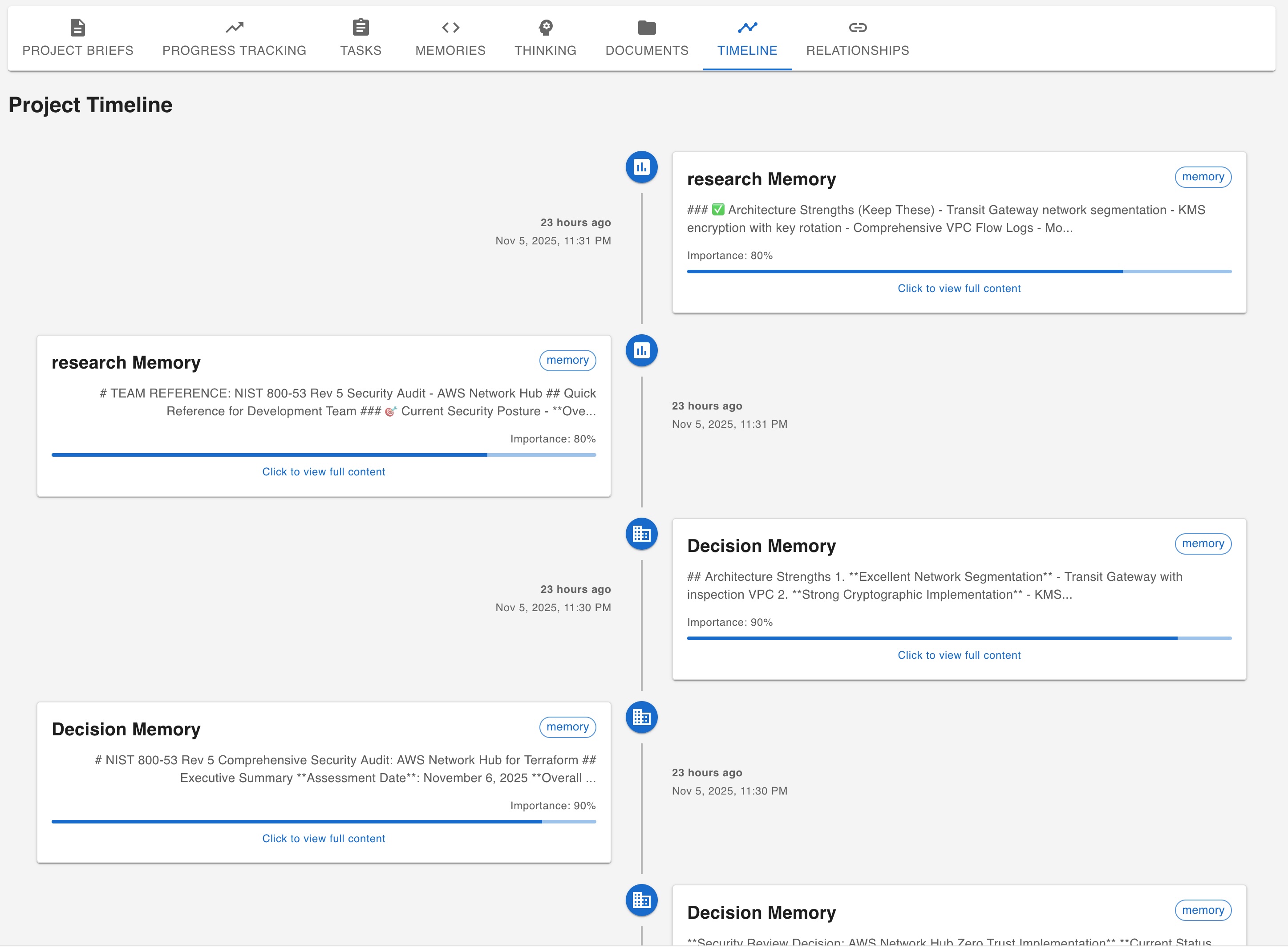Switch to the TASKS tab

coord(360,50)
